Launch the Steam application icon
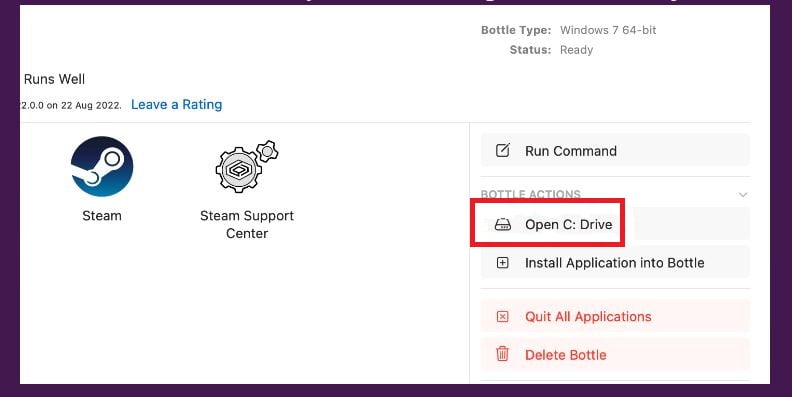This screenshot has width=792, height=397. [102, 166]
